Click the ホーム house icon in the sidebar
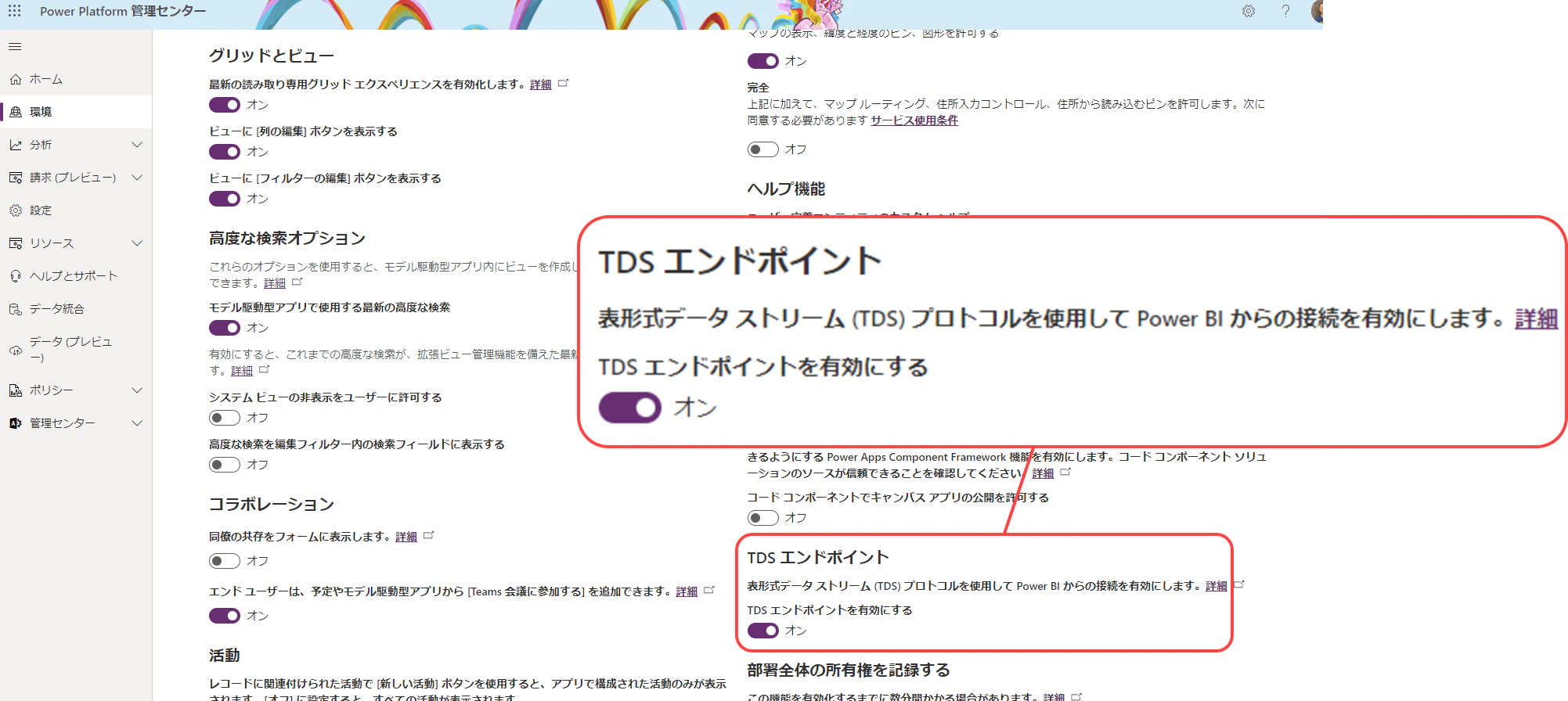This screenshot has height=701, width=1568. click(15, 80)
